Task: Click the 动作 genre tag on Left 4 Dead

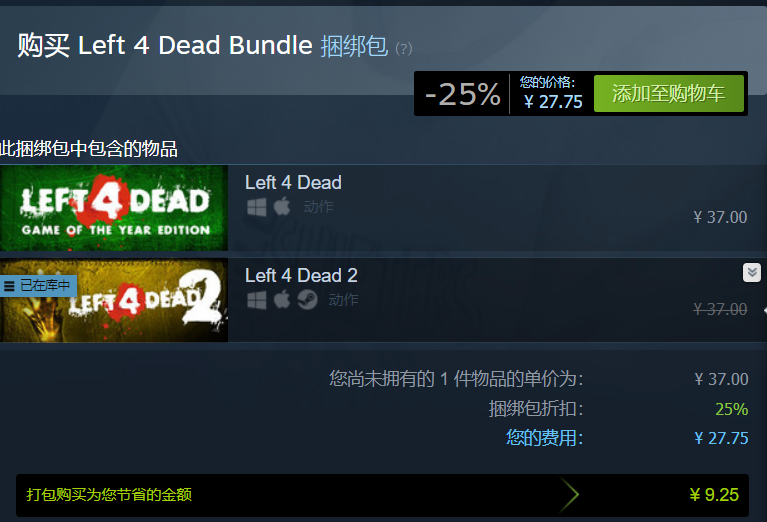Action: click(x=318, y=207)
